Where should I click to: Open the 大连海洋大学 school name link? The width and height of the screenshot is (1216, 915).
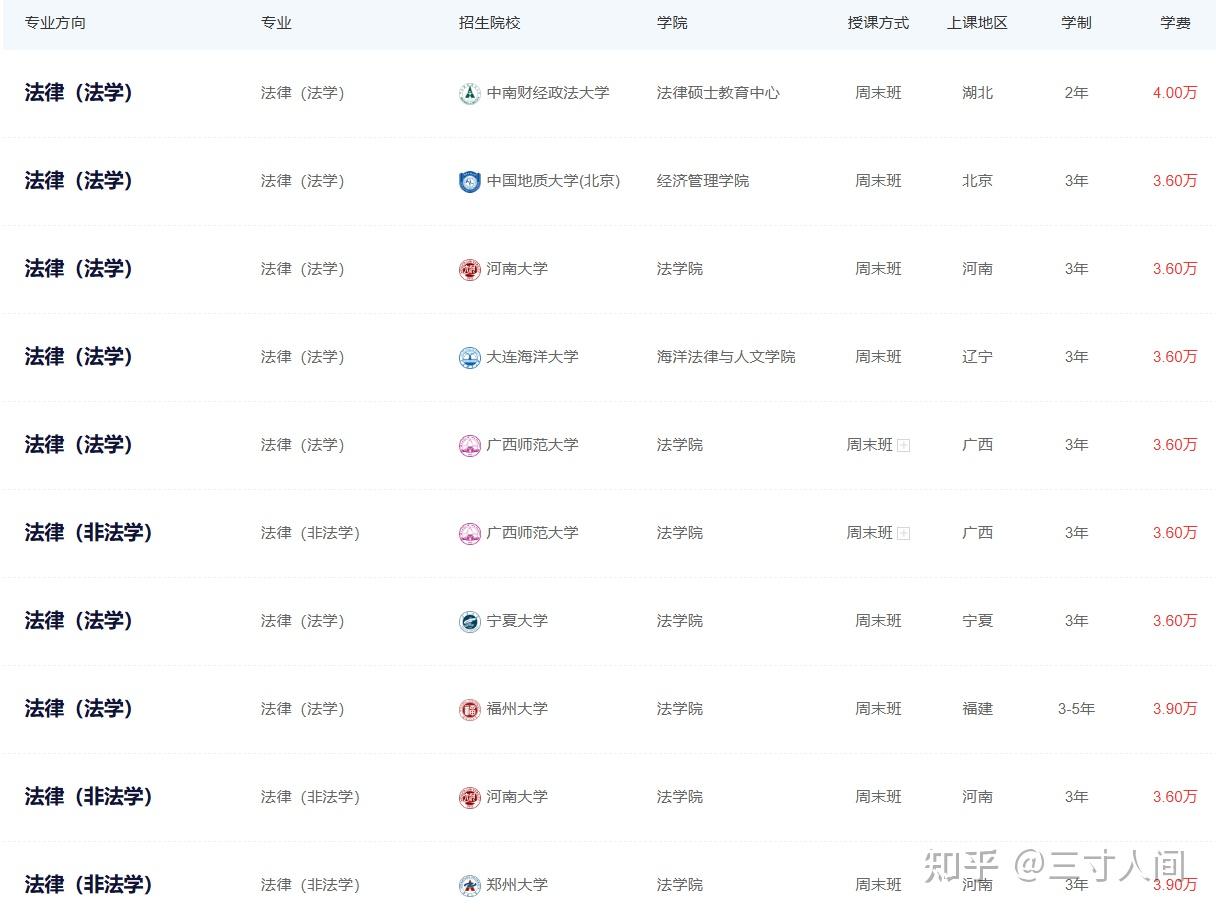tap(532, 357)
